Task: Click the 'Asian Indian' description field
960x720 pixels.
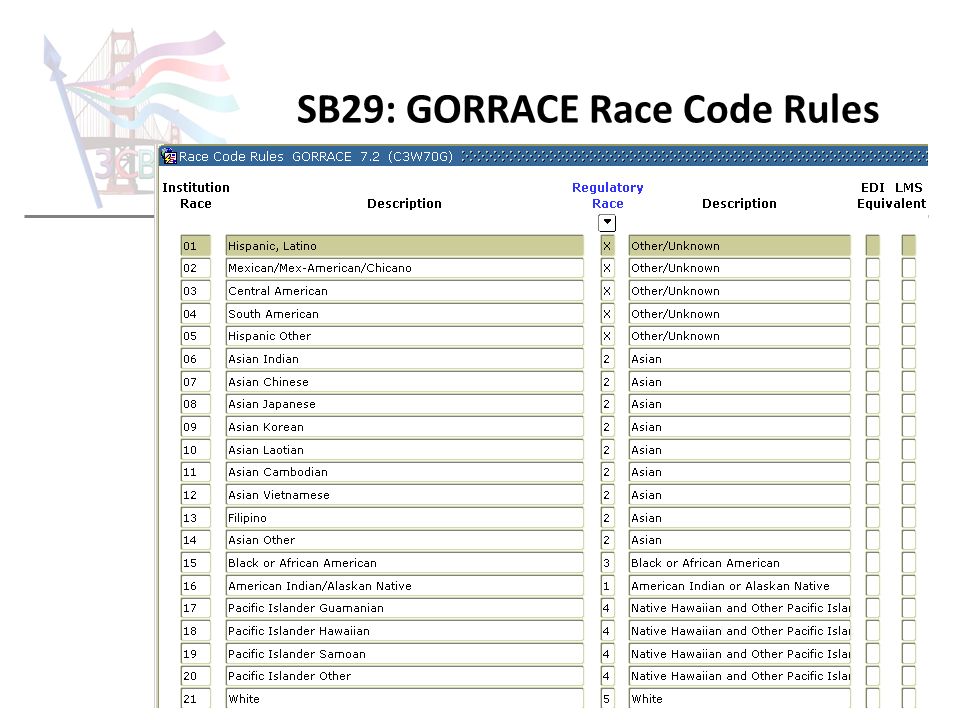Action: pos(405,359)
